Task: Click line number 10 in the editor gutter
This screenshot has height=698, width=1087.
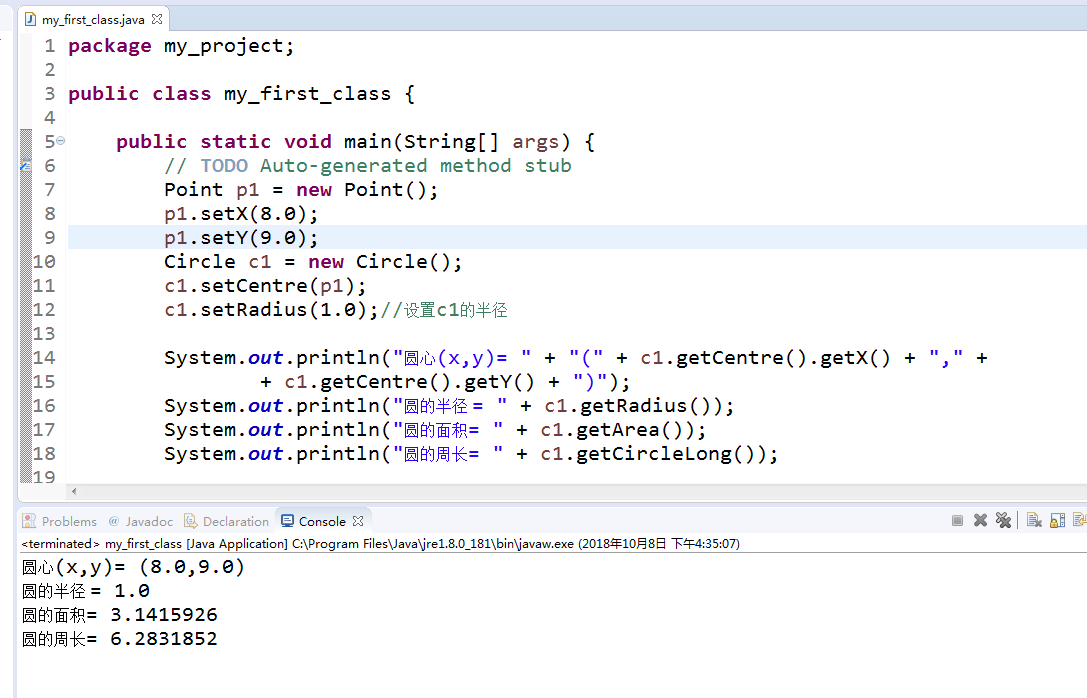Action: tap(44, 262)
